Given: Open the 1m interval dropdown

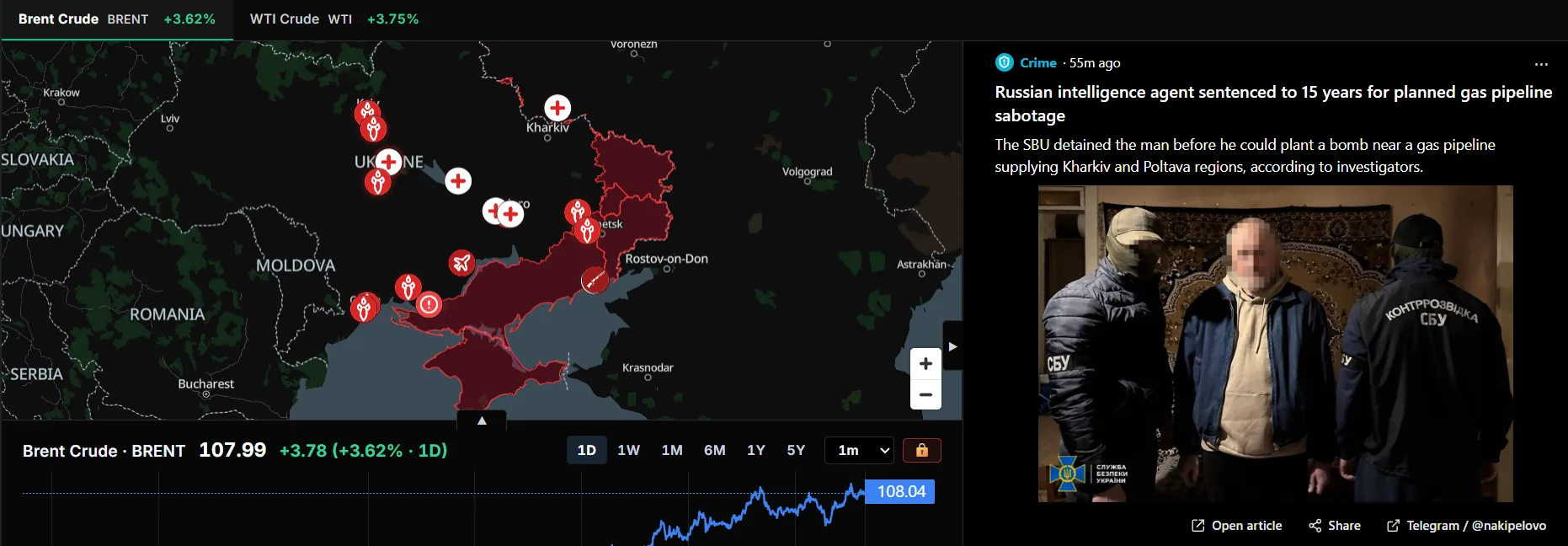Looking at the screenshot, I should pos(859,450).
